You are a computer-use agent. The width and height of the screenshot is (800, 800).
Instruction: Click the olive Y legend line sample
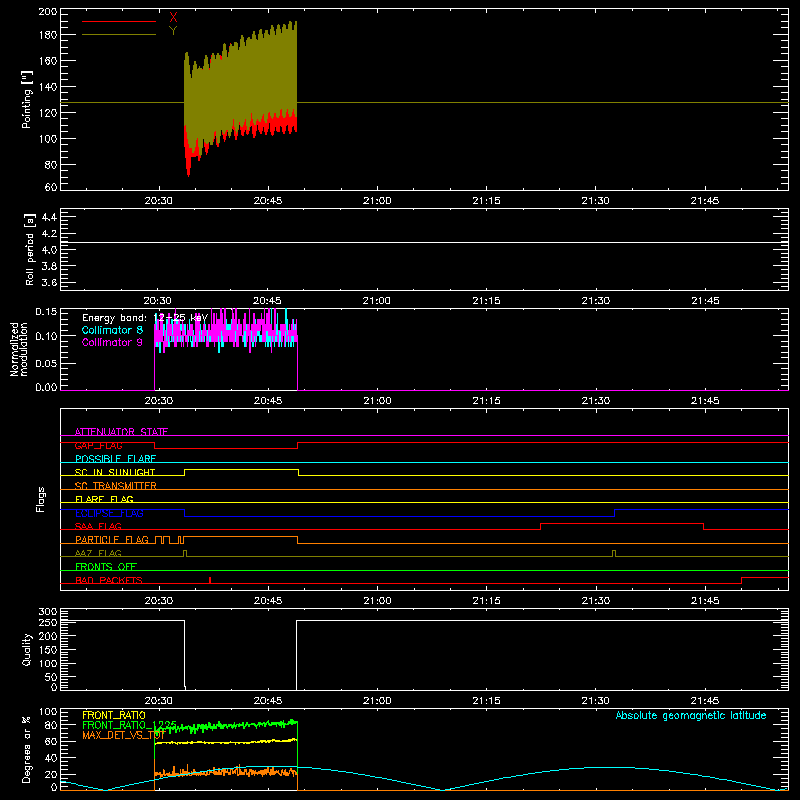(x=119, y=35)
